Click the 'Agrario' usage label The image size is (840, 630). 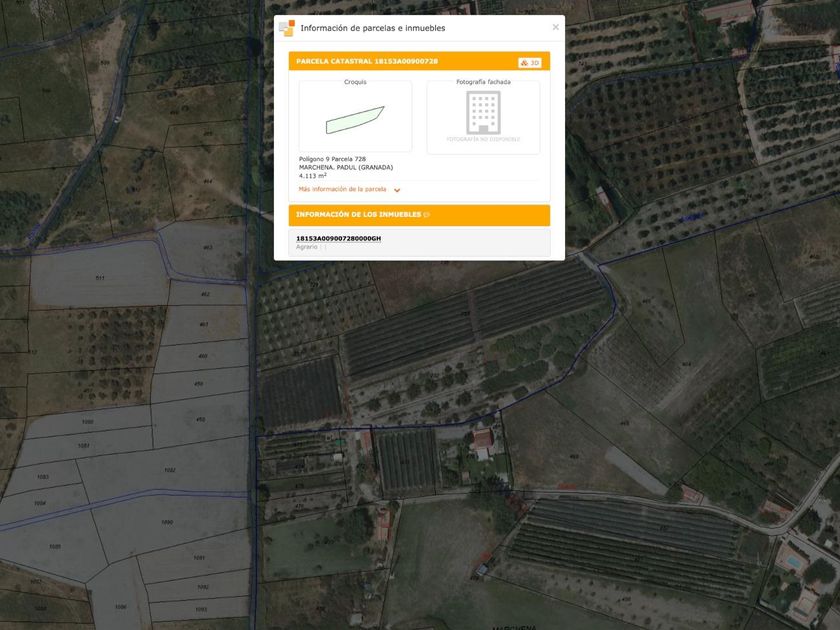(306, 247)
